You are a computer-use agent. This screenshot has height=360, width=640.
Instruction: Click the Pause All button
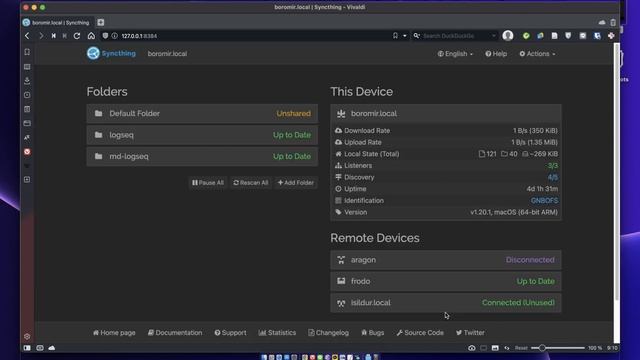tap(208, 183)
